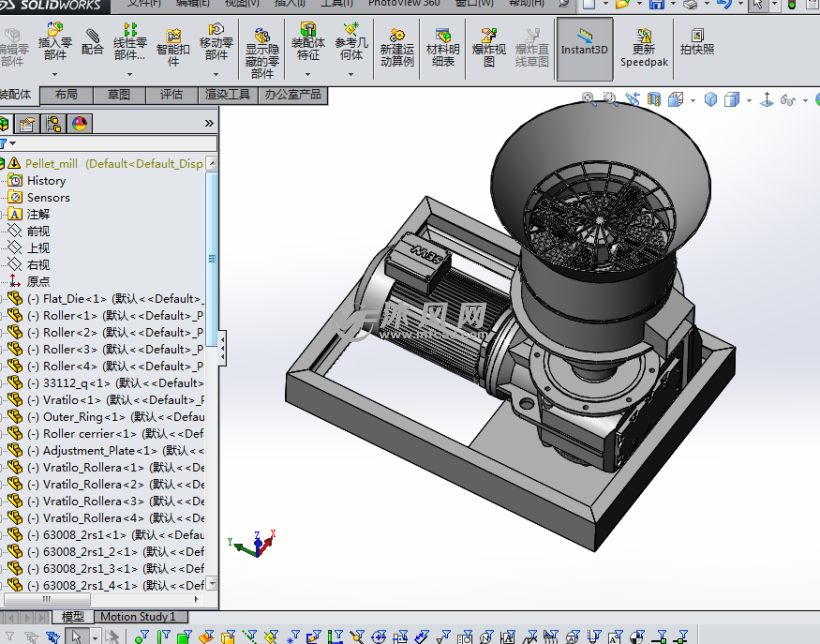820x644 pixels.
Task: Open the DisplayManager color ball tab
Action: point(79,124)
